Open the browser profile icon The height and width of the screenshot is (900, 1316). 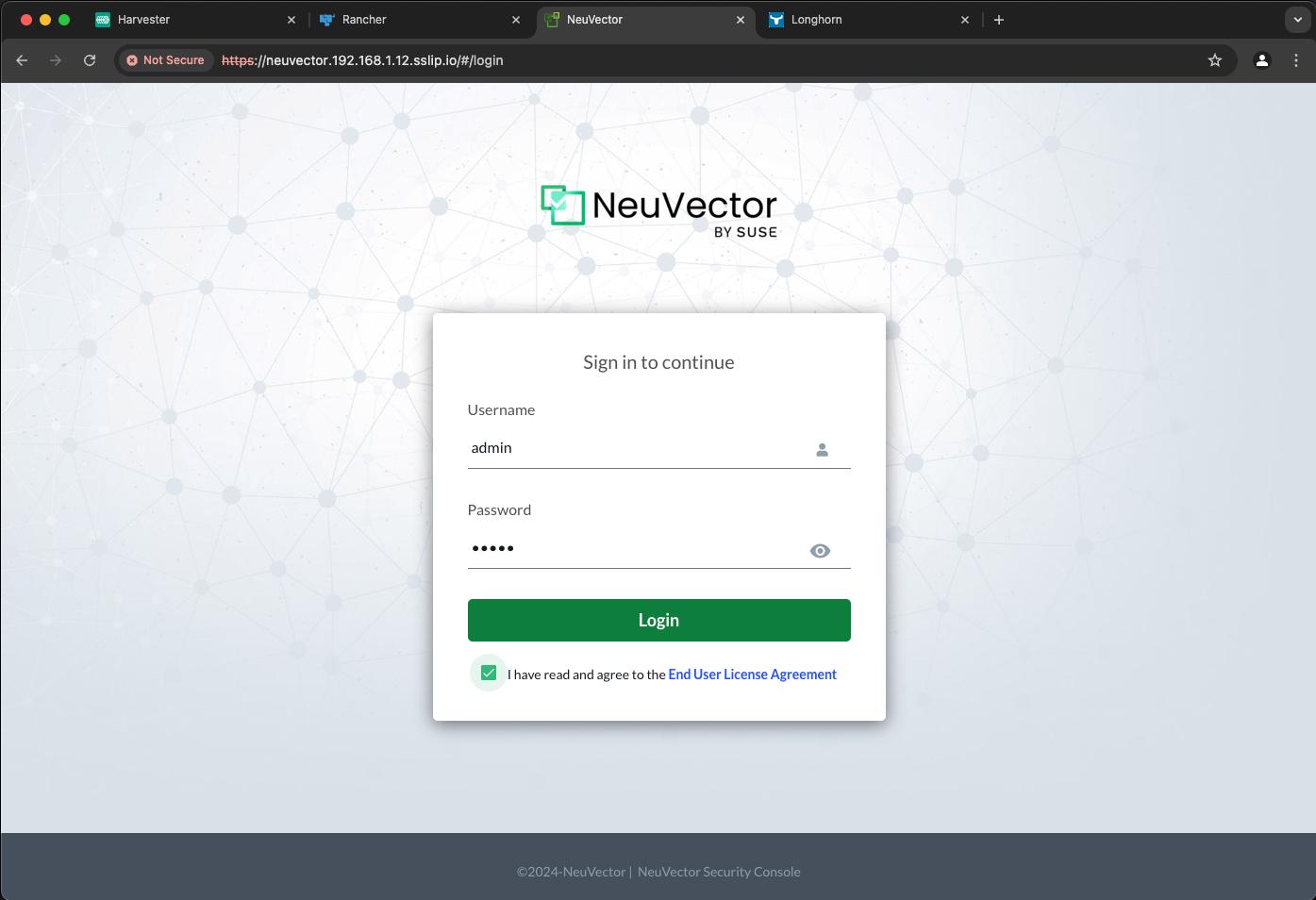click(x=1262, y=60)
